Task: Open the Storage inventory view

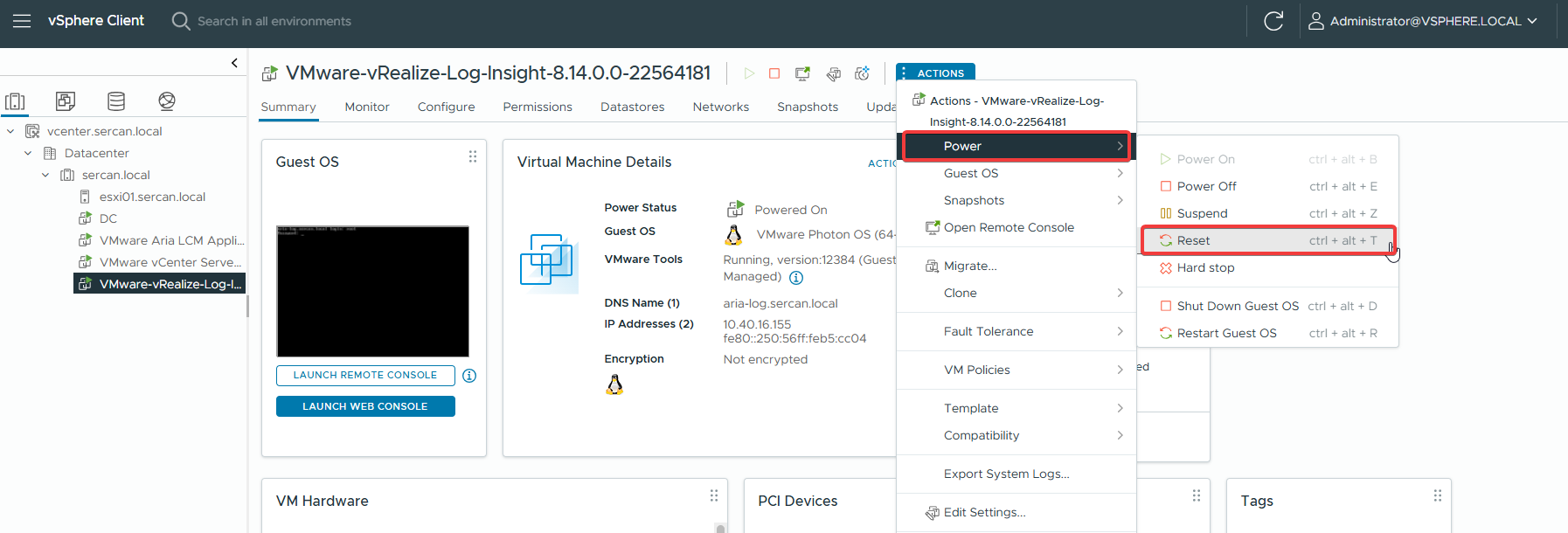Action: point(116,101)
